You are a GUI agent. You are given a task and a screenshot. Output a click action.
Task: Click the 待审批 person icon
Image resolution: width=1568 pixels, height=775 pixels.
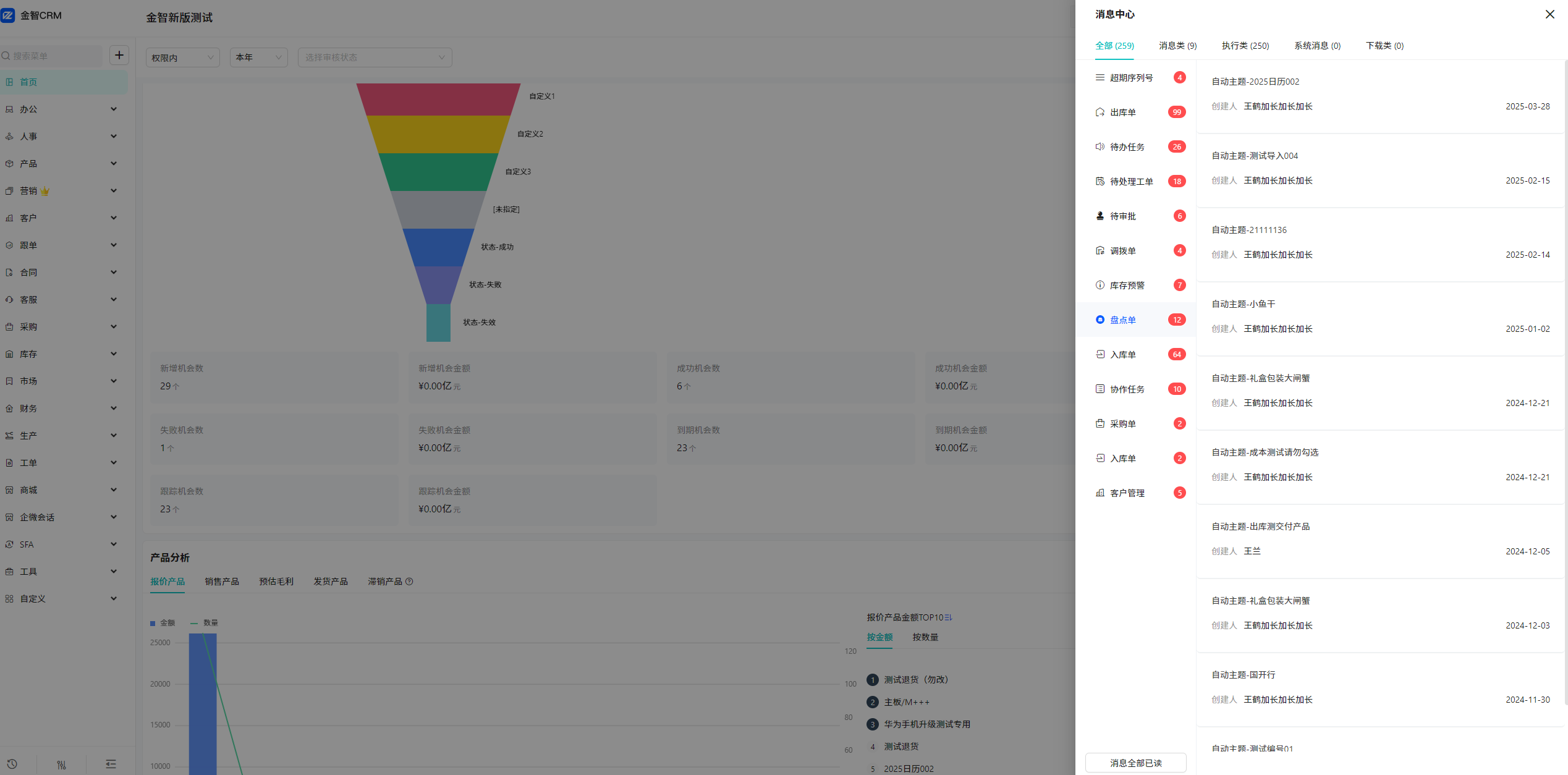click(1100, 216)
